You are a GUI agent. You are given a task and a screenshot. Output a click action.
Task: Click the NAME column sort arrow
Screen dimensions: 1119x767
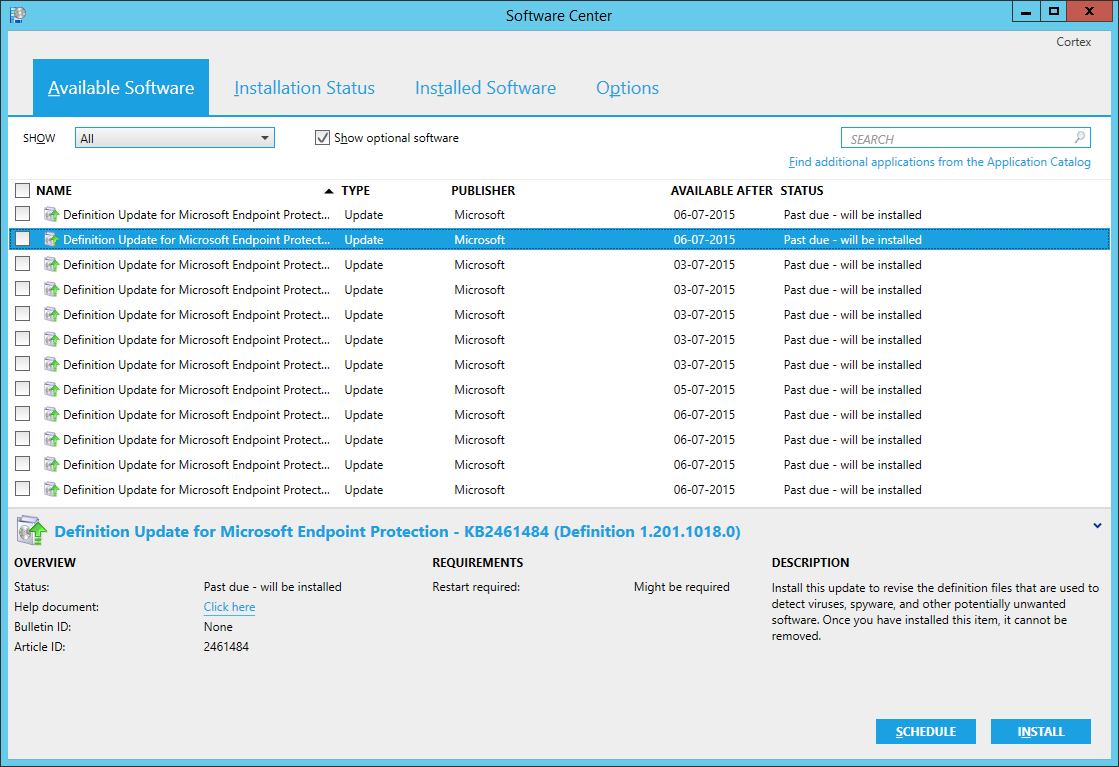pos(328,191)
